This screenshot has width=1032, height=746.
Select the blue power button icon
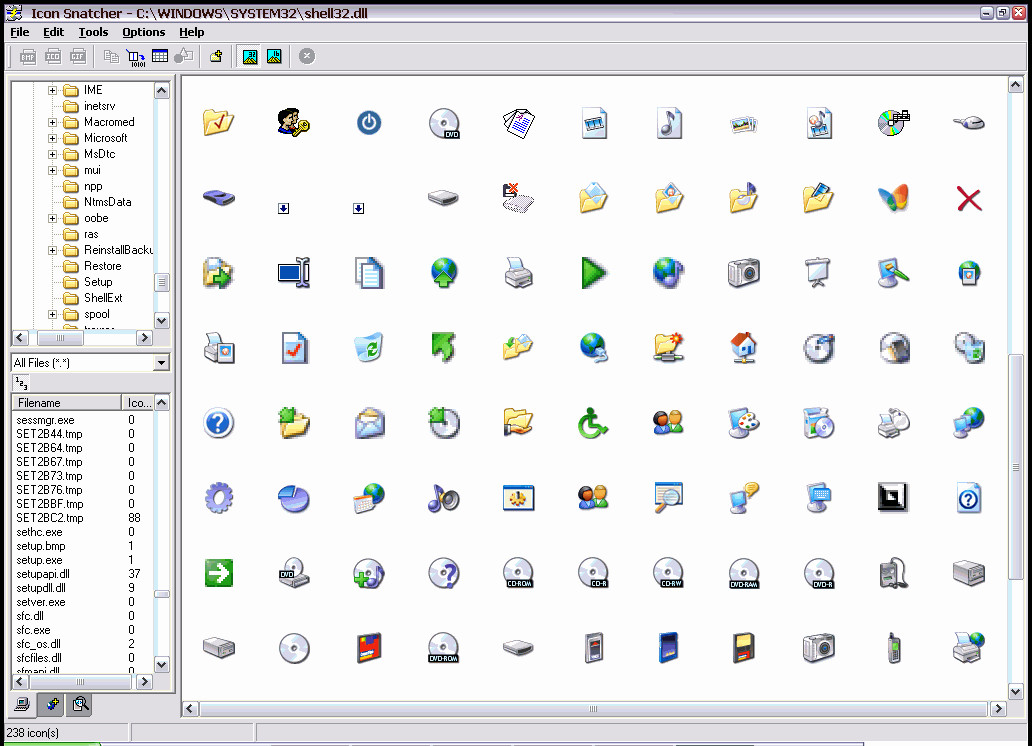pos(369,123)
